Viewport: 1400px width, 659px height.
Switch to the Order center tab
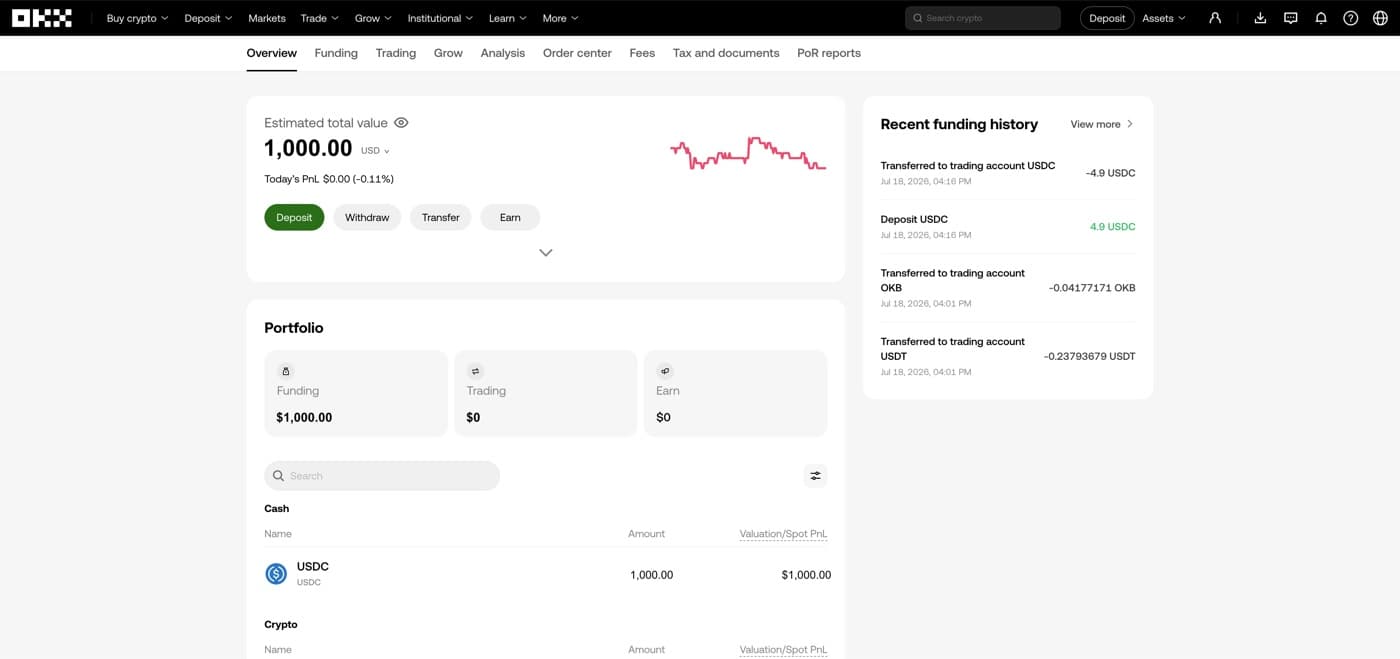point(577,53)
